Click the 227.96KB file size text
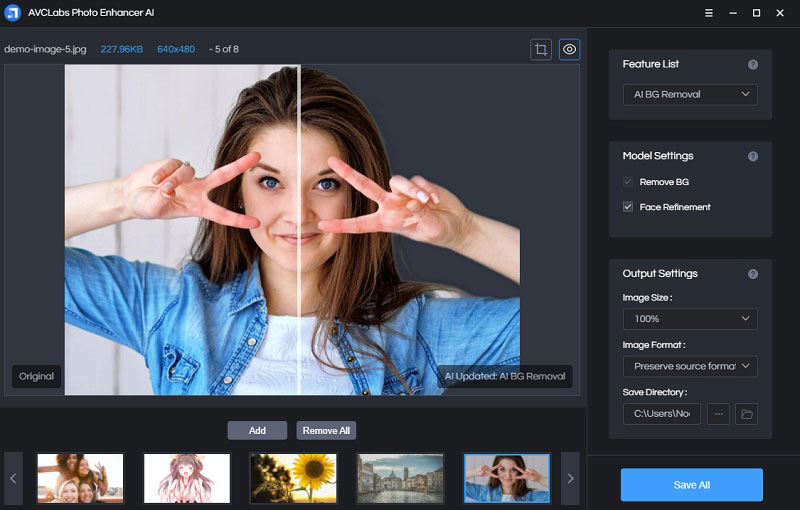The image size is (800, 510). click(121, 49)
